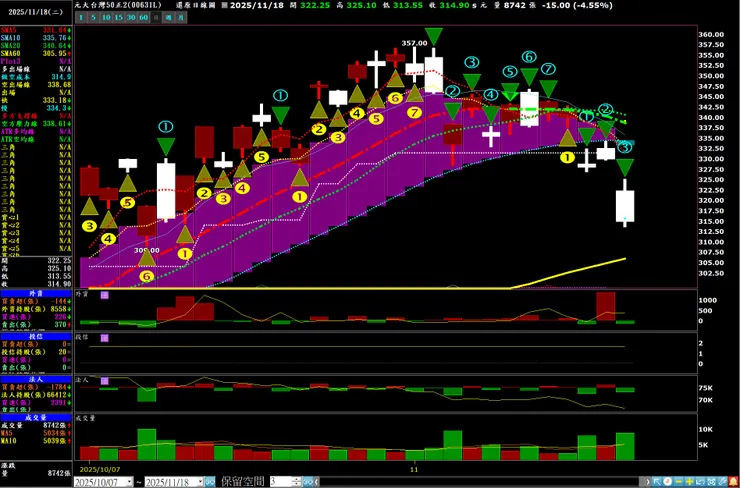Viewport: 740px width, 488px height.
Task: Open the start date 2025/10/07 dropdown
Action: [x=129, y=482]
